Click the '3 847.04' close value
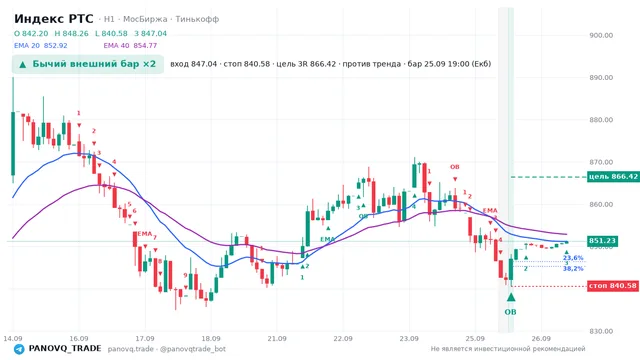 click(151, 33)
